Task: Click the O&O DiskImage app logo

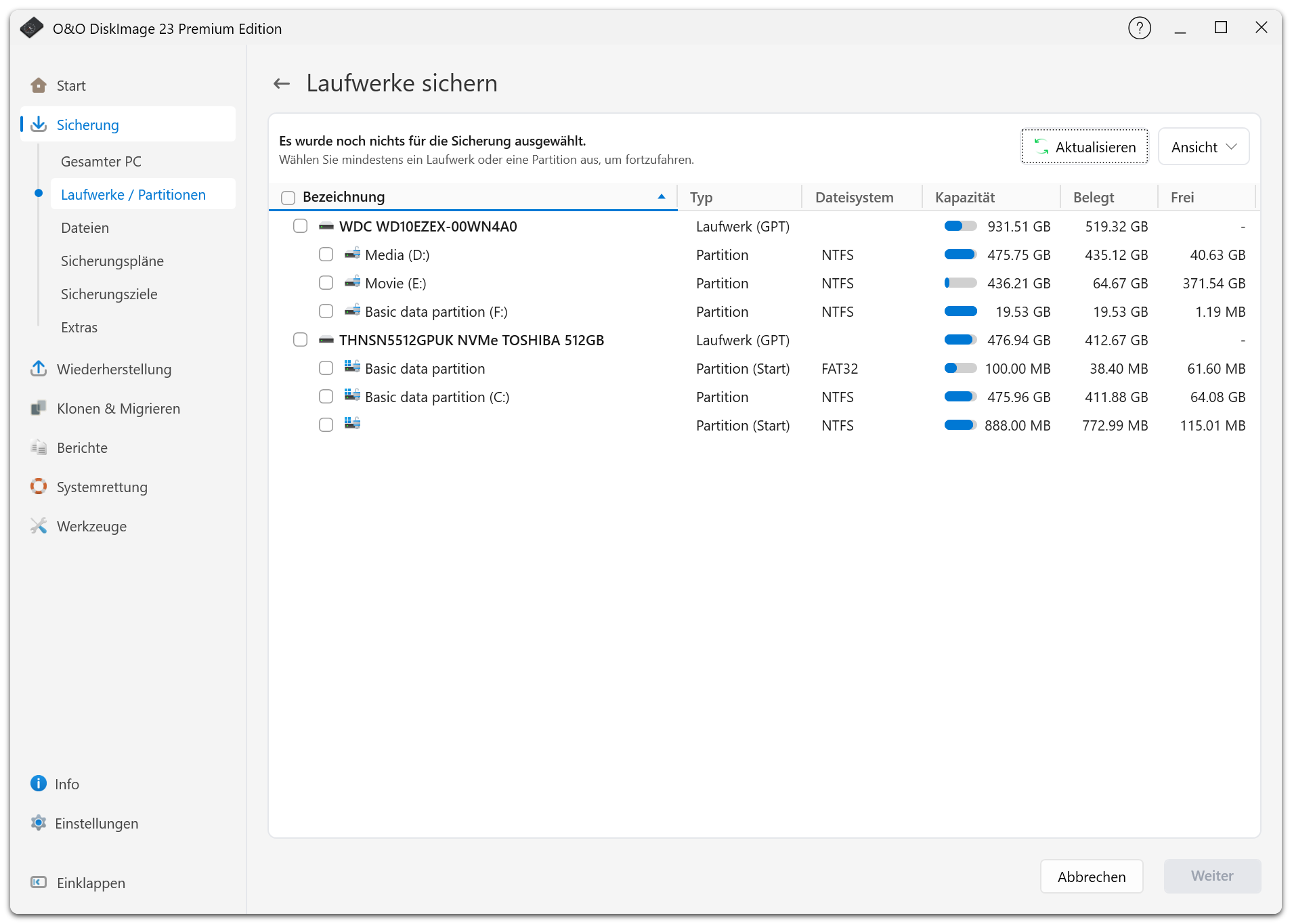Action: pyautogui.click(x=31, y=28)
